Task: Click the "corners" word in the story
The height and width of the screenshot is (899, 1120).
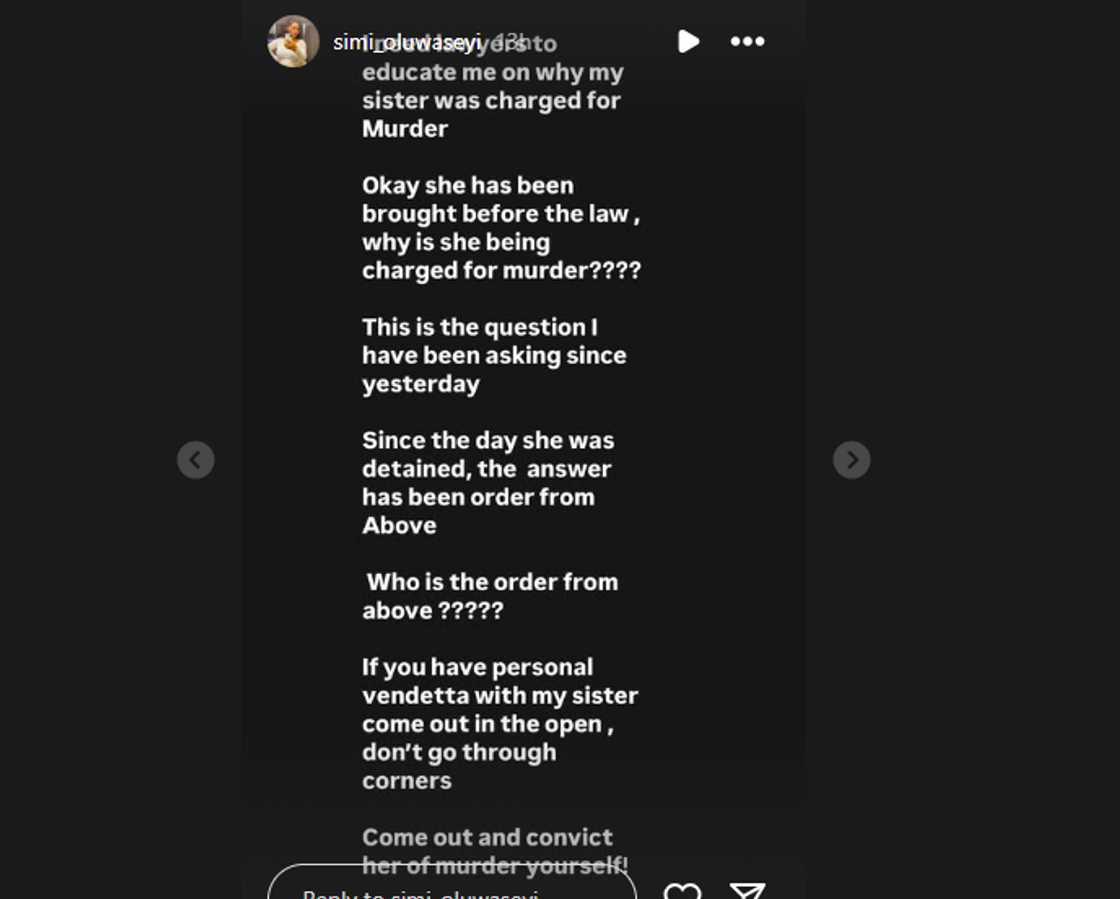Action: coord(407,781)
